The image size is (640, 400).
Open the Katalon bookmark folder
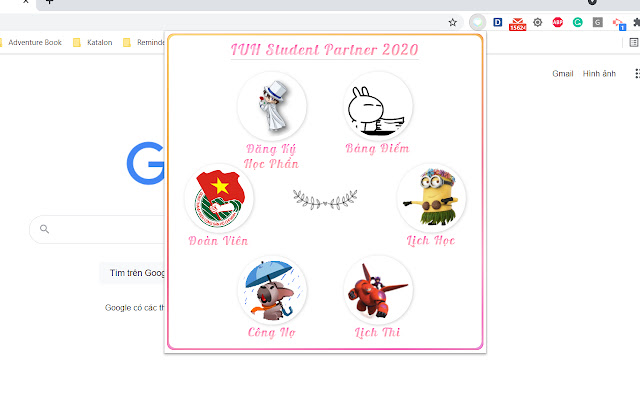(x=92, y=42)
